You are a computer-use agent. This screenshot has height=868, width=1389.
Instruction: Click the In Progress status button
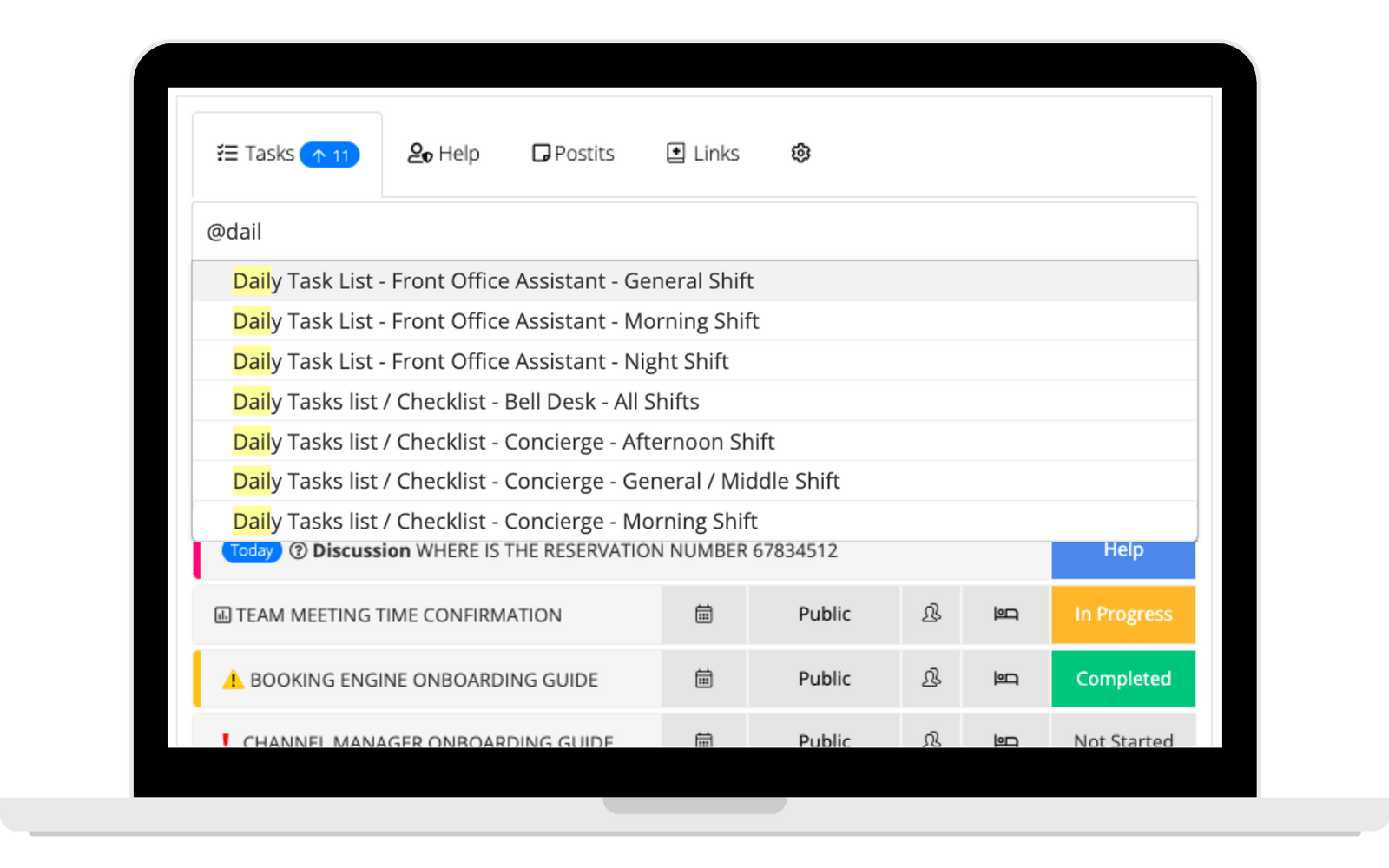[1123, 615]
